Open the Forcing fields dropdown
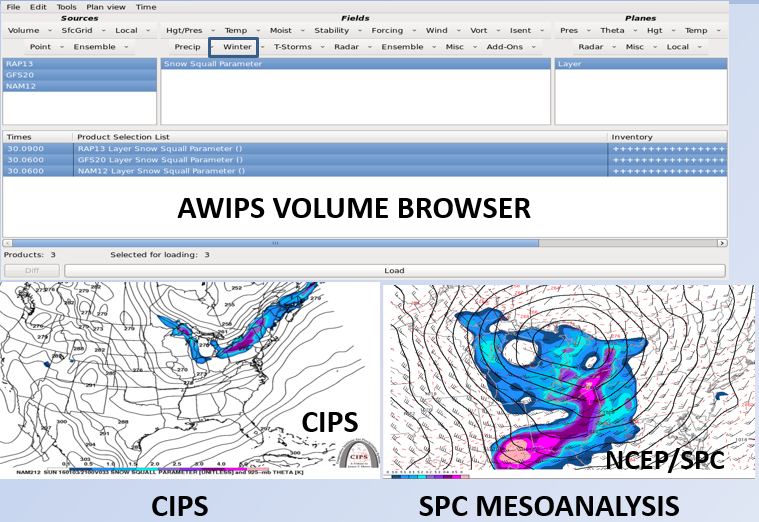The image size is (759, 522). tap(393, 31)
